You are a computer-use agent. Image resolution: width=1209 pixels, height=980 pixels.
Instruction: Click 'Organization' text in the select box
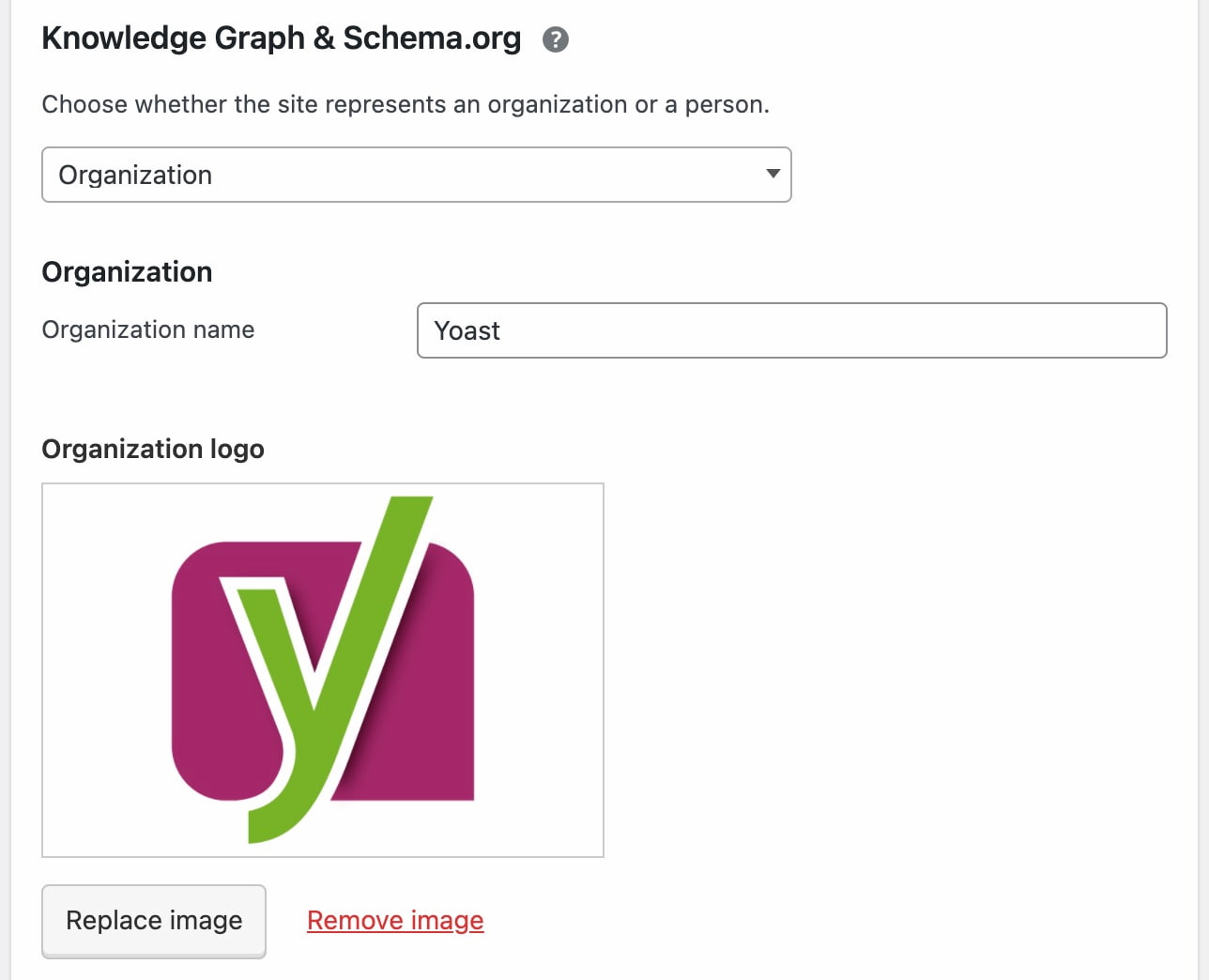click(x=135, y=175)
